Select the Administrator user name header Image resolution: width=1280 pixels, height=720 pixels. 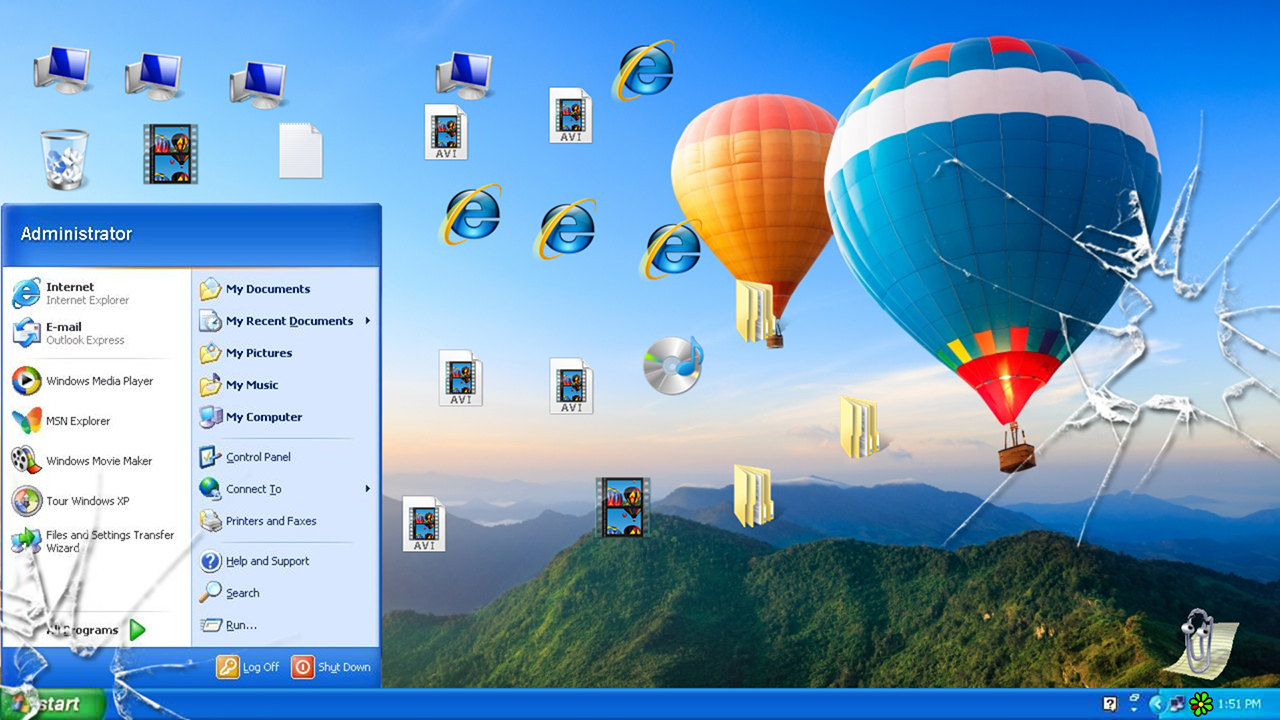coord(76,234)
